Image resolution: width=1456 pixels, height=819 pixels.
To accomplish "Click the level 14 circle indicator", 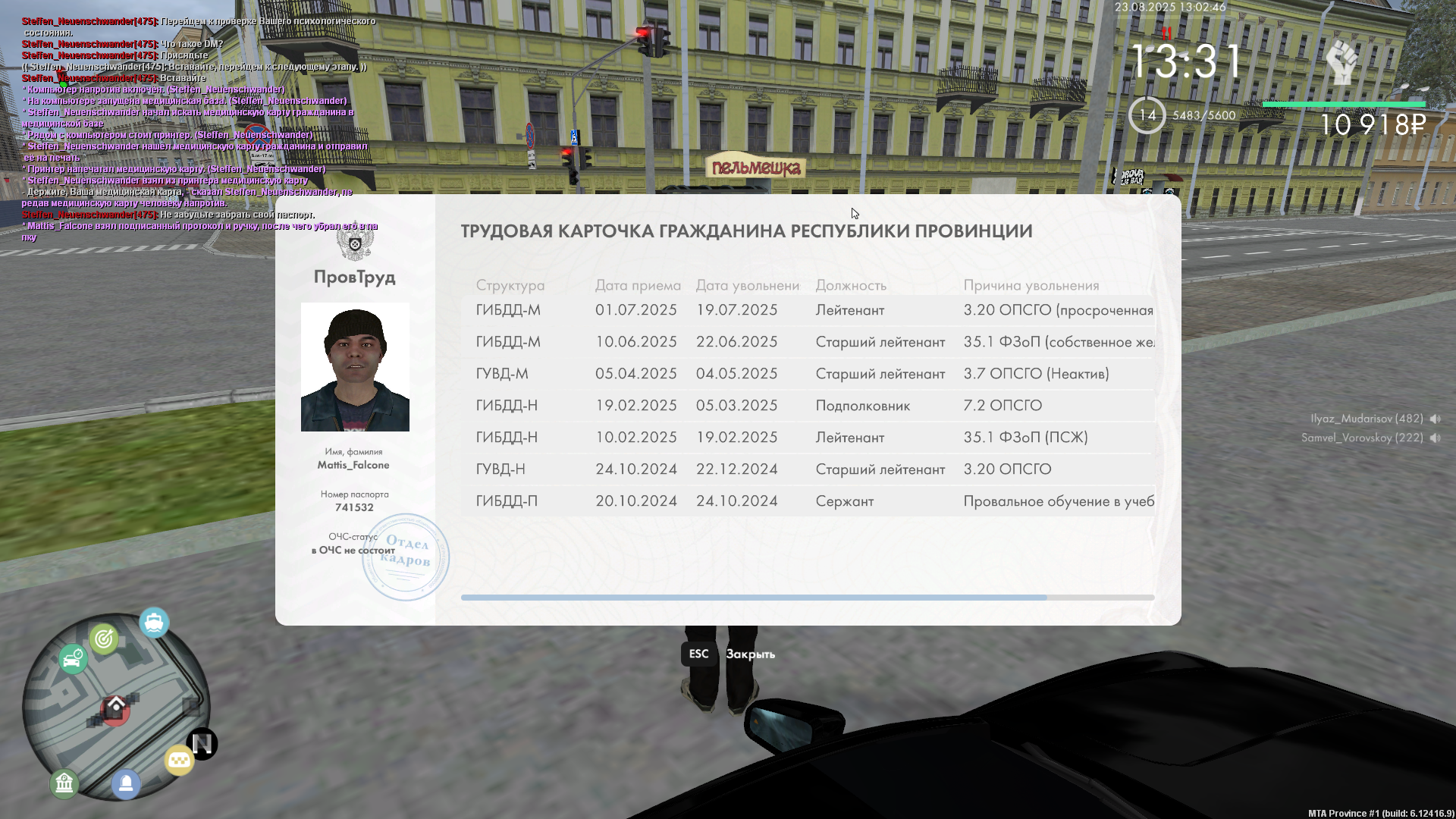I will coord(1147,115).
